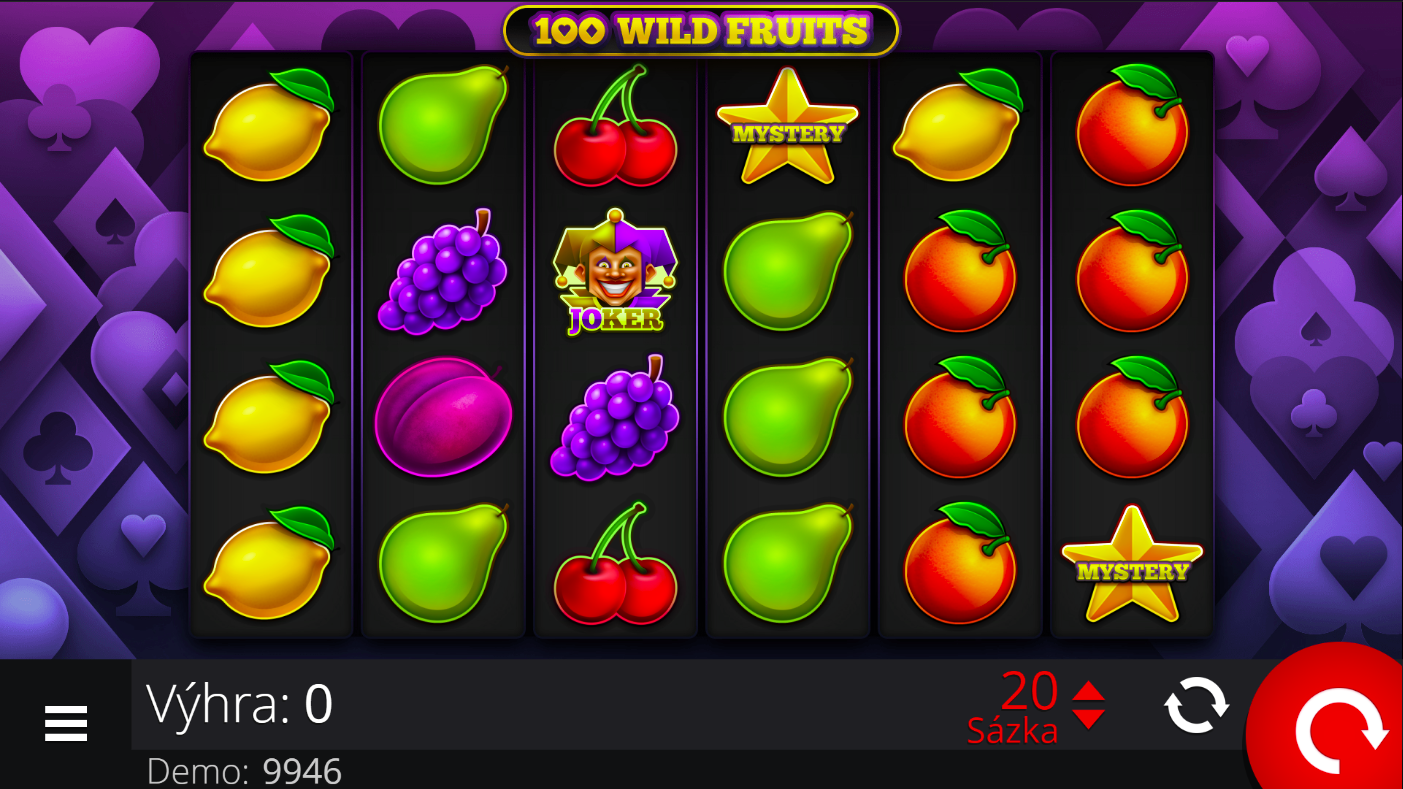The image size is (1403, 789).
Task: Click the Joker symbol on the reels
Action: [615, 272]
